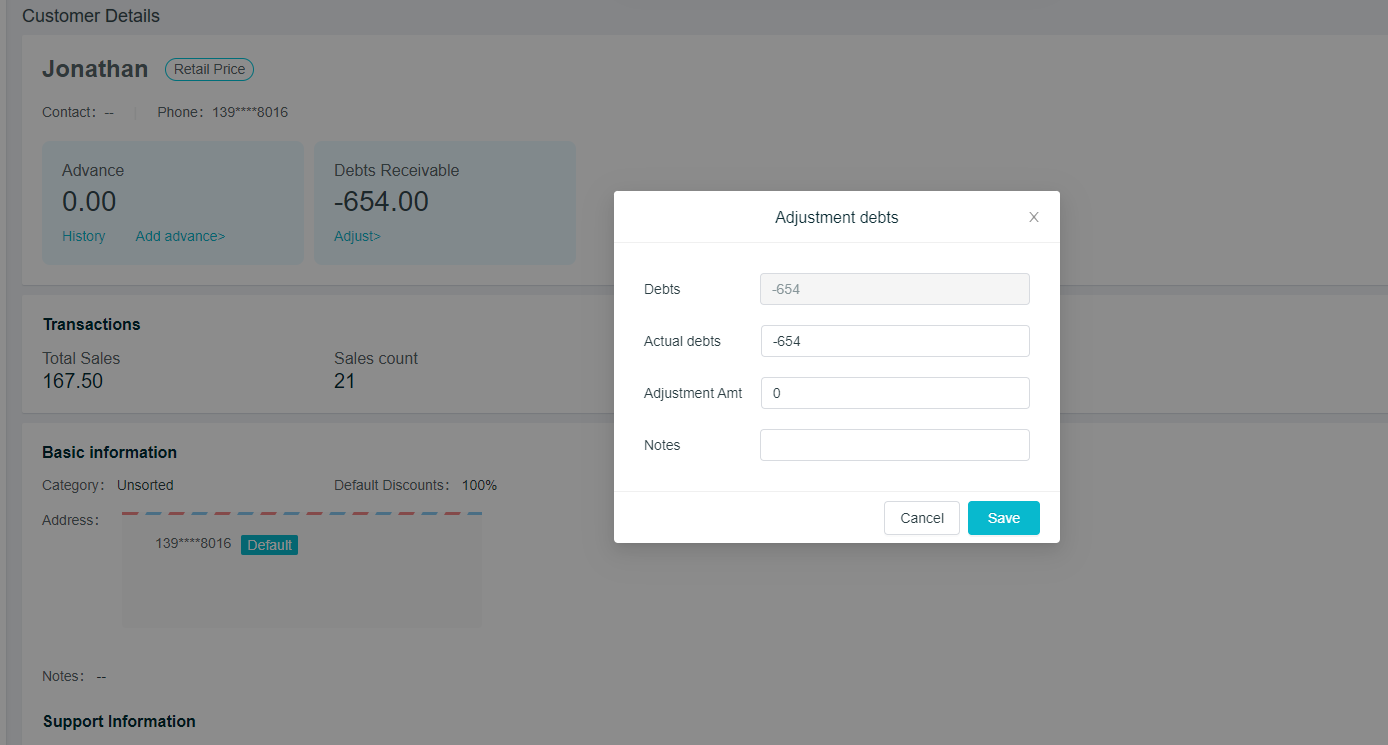This screenshot has width=1388, height=745.
Task: Focus the Actual debts input field
Action: coord(894,341)
